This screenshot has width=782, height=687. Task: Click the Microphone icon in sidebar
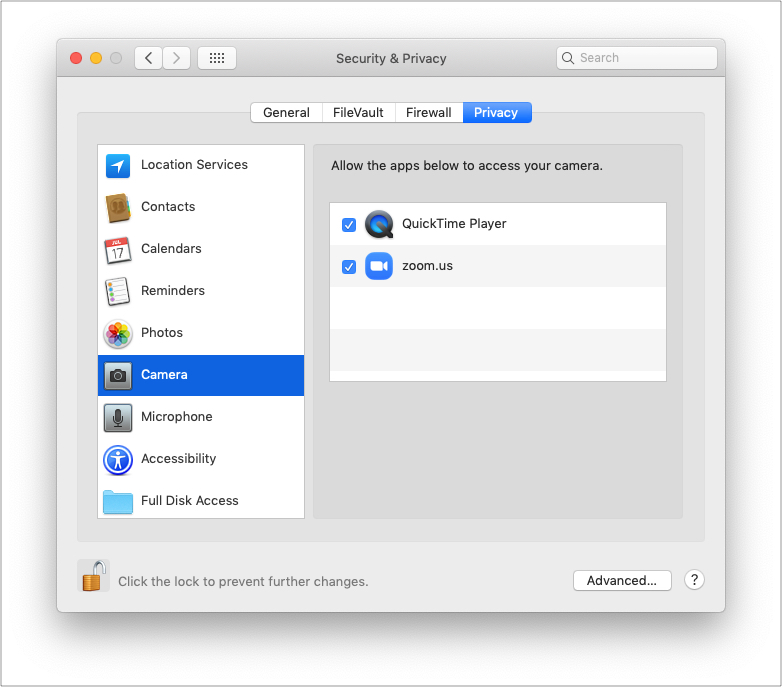118,417
